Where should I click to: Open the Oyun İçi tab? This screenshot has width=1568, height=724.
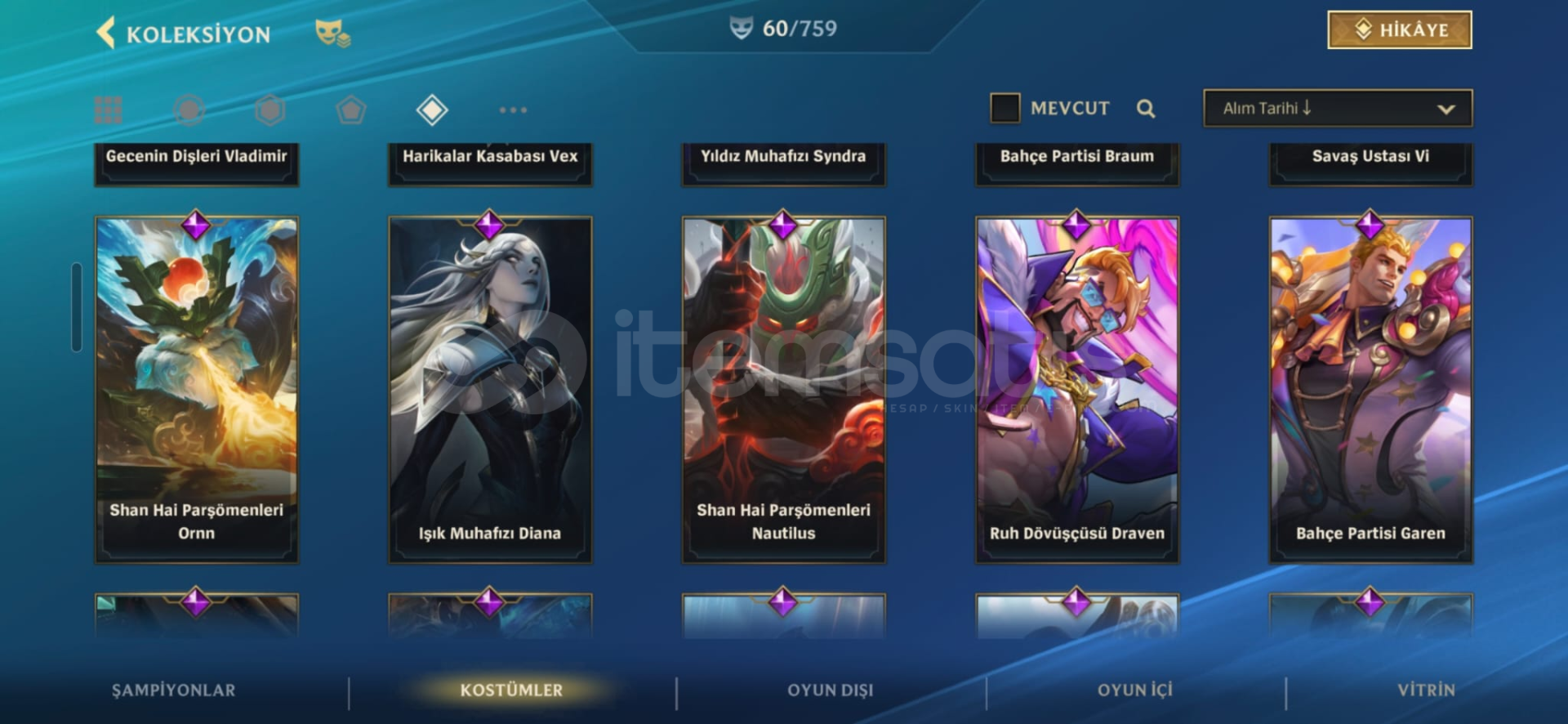point(1134,690)
